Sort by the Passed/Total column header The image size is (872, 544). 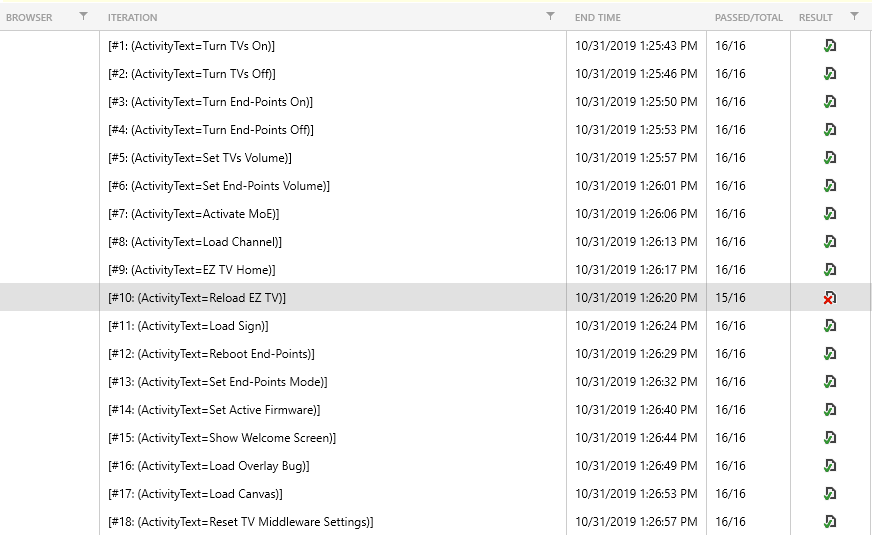pyautogui.click(x=748, y=18)
